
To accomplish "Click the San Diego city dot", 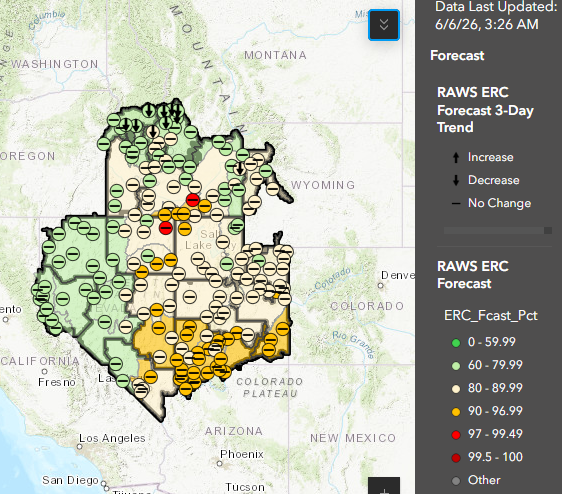I will click(x=103, y=483).
